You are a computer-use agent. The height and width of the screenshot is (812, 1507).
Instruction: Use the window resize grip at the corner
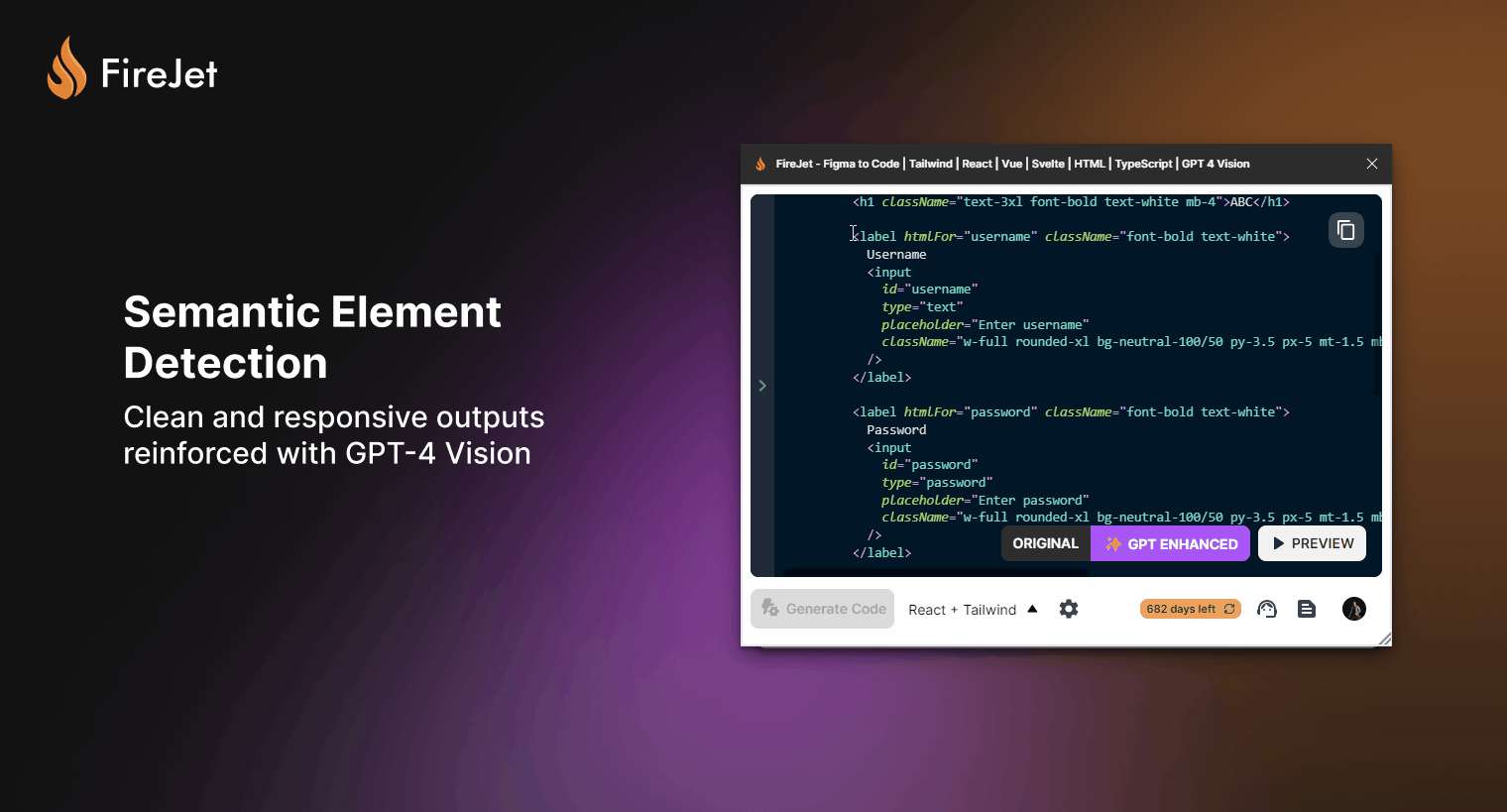tap(1384, 638)
